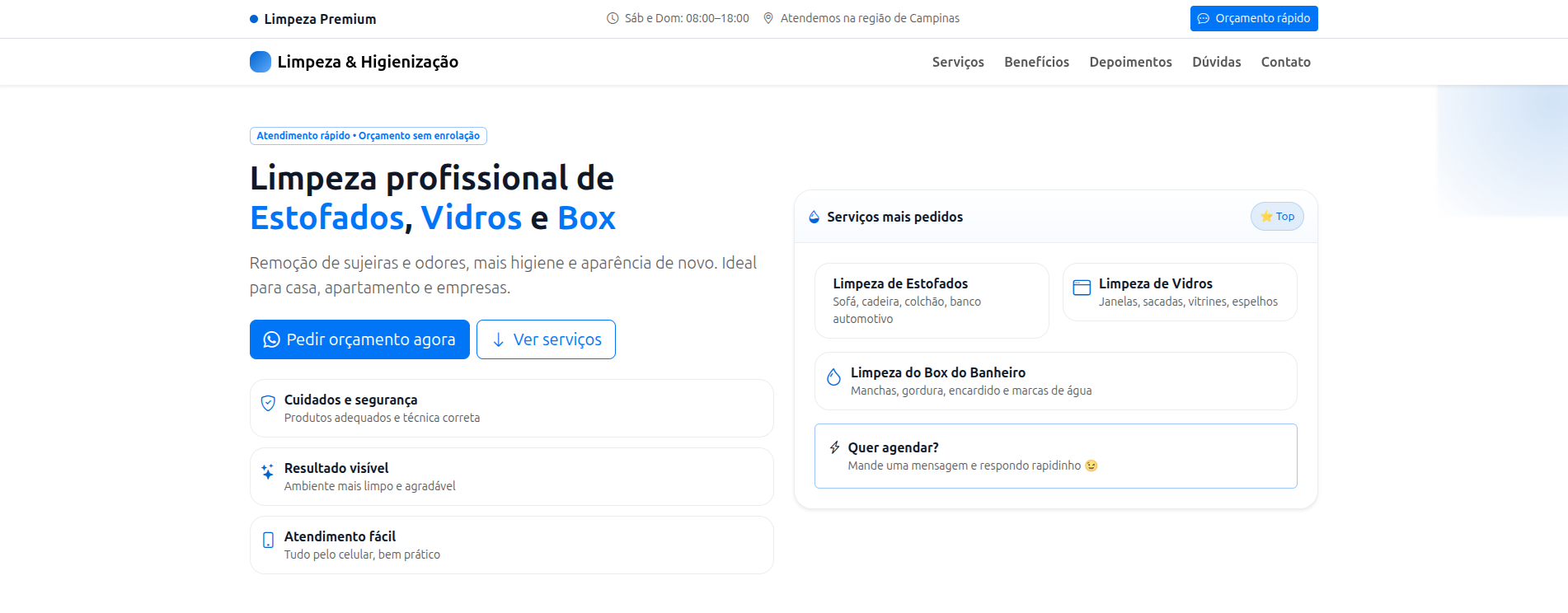Click the droplet icon beside Limpeza do Box
The width and height of the screenshot is (1568, 613).
pos(833,377)
